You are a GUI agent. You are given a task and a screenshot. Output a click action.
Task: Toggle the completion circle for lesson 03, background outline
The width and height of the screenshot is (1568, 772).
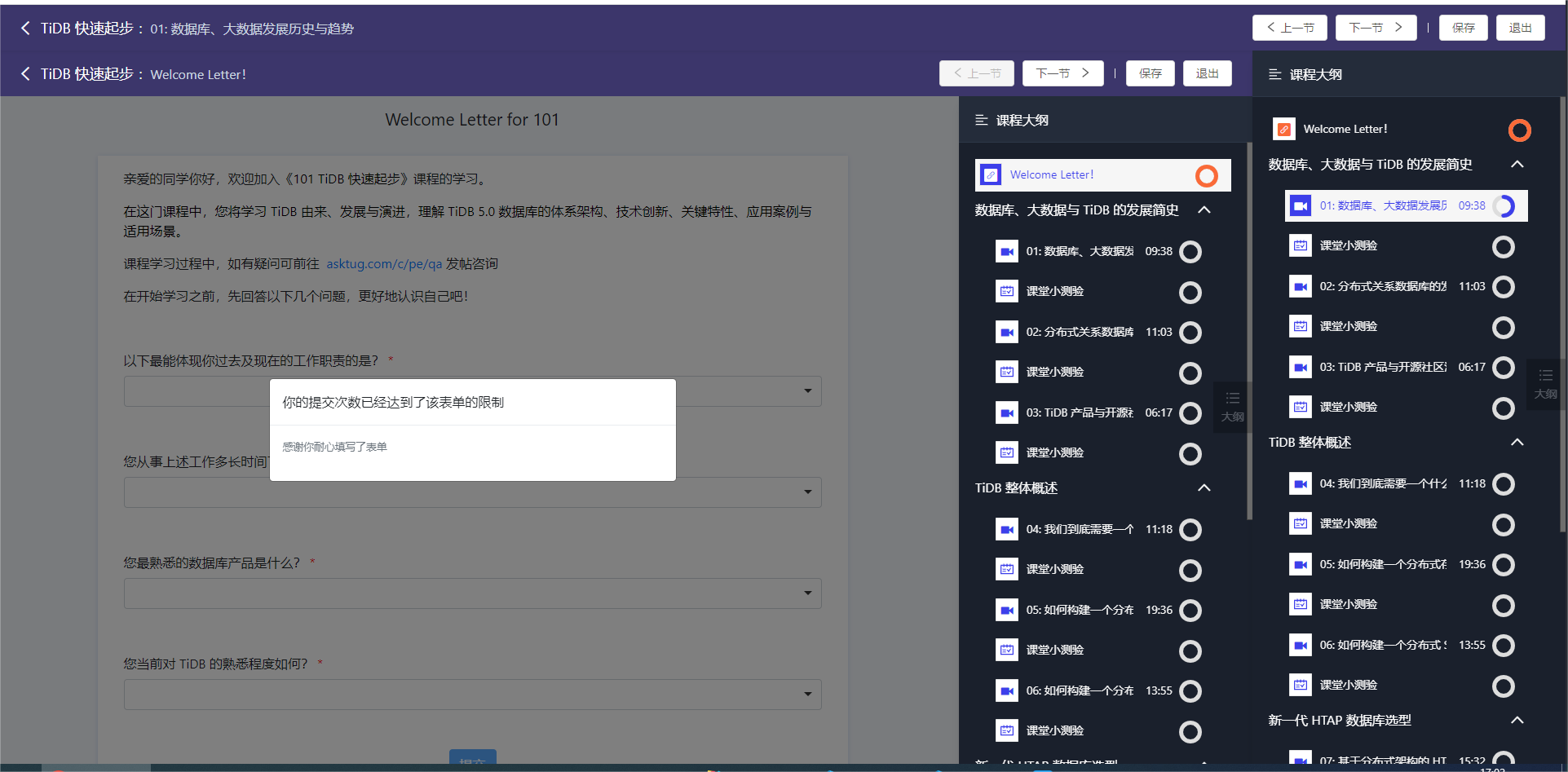(x=1504, y=368)
